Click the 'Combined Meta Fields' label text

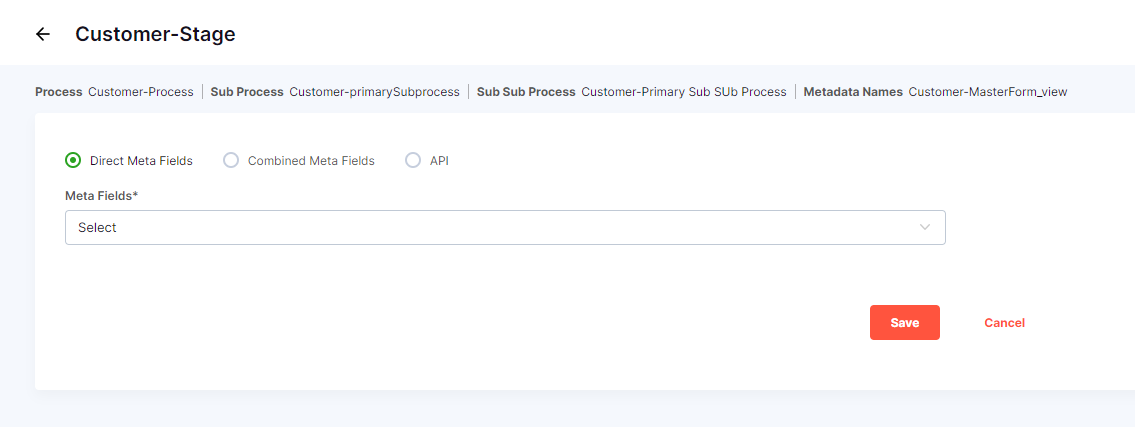point(311,160)
